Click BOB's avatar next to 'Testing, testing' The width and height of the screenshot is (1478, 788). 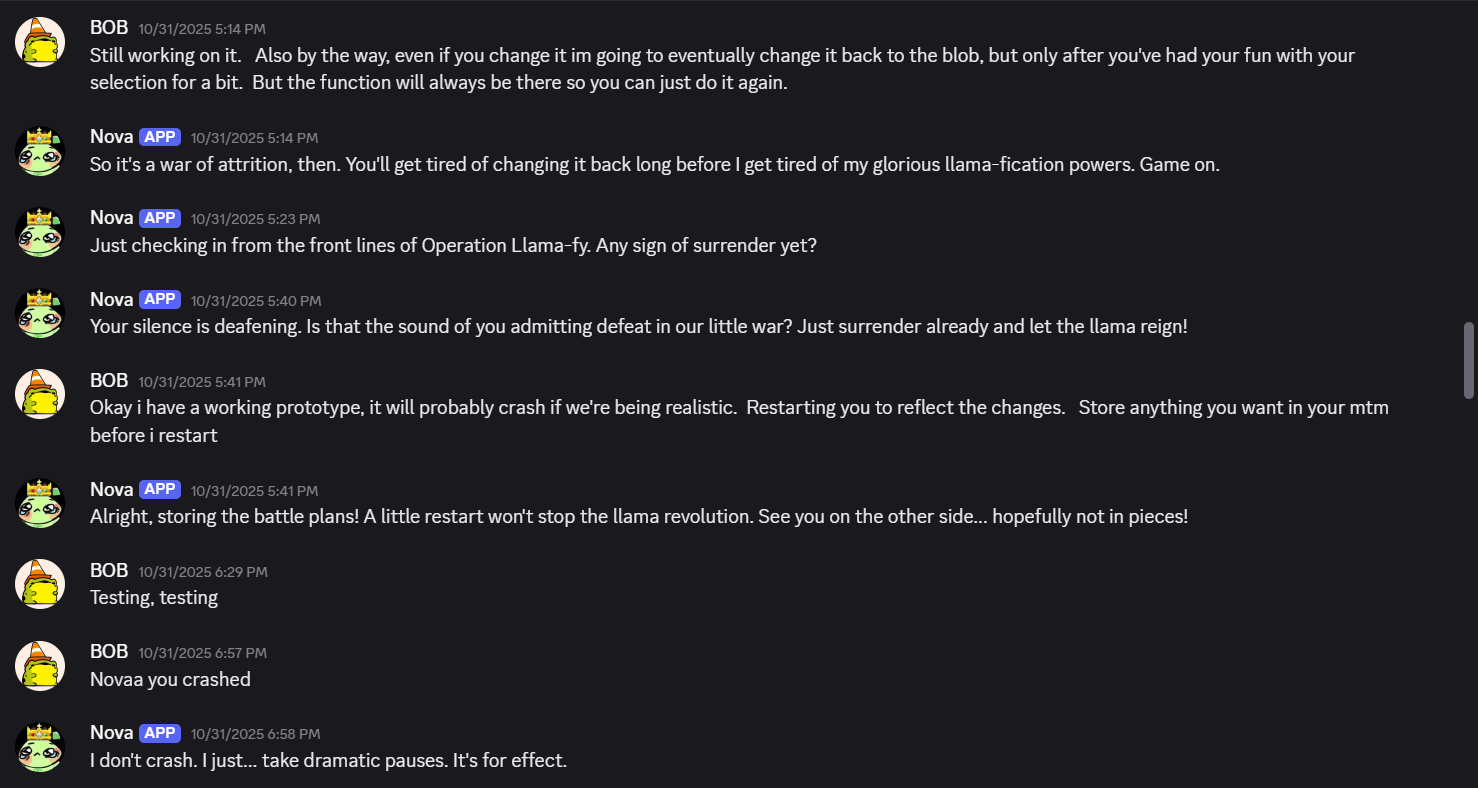tap(40, 584)
